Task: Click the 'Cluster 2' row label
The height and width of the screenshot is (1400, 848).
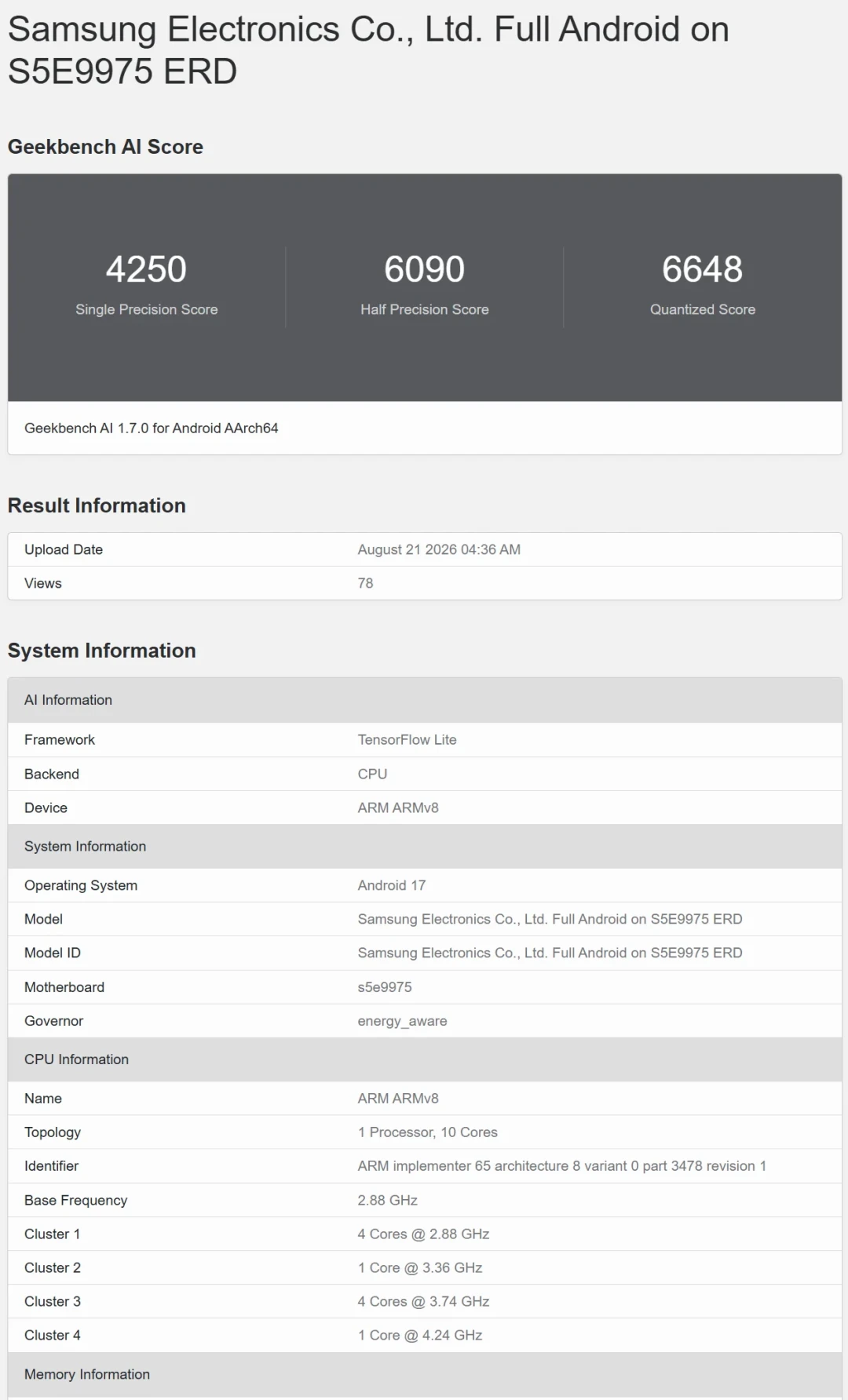Action: click(x=53, y=1268)
